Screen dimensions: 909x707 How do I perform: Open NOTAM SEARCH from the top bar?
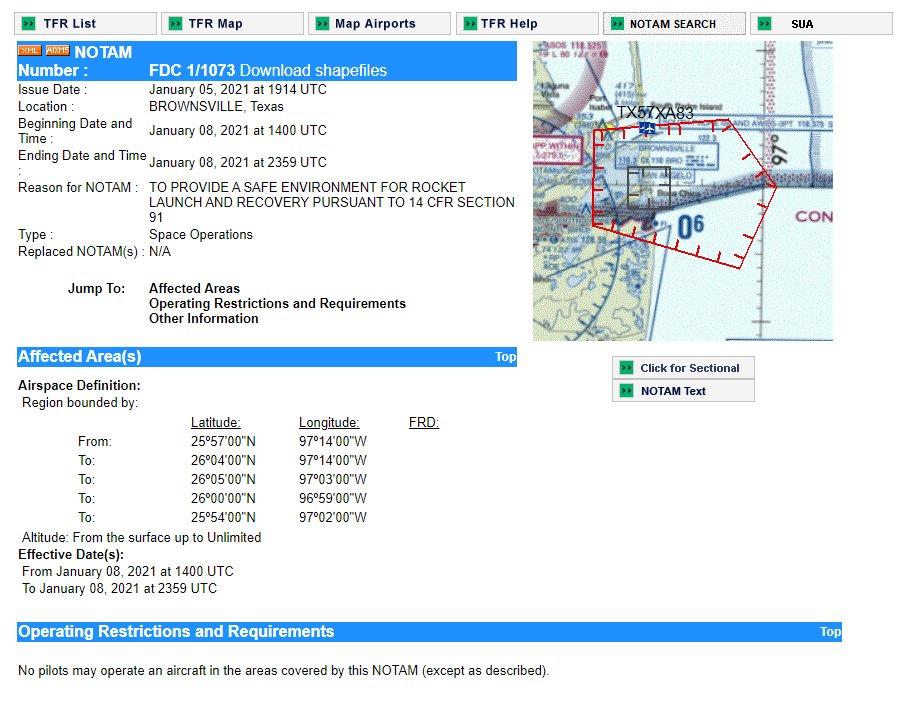point(673,24)
